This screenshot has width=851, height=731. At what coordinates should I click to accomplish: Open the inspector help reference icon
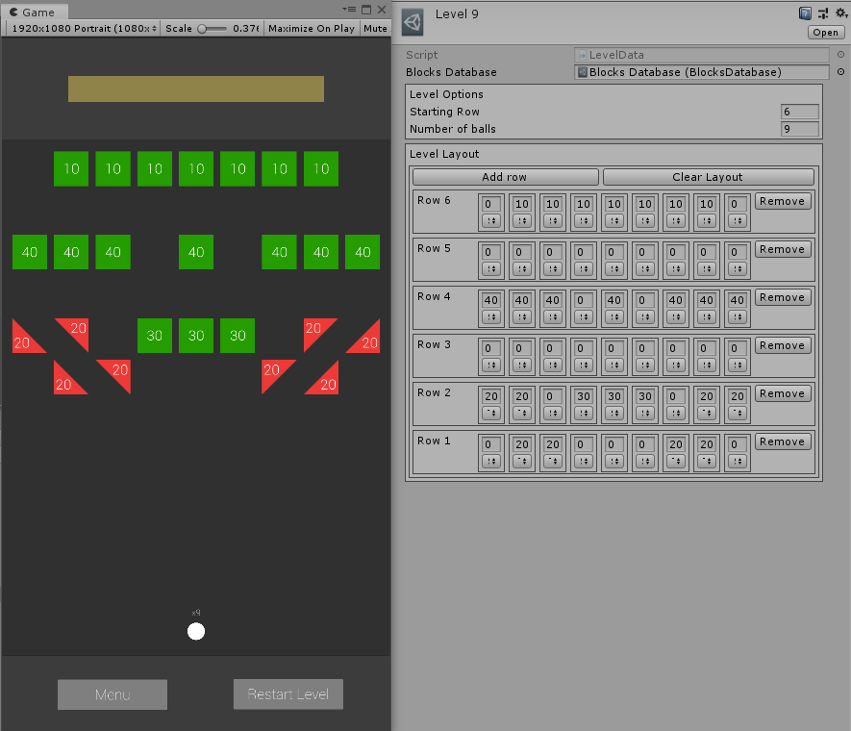tap(805, 13)
